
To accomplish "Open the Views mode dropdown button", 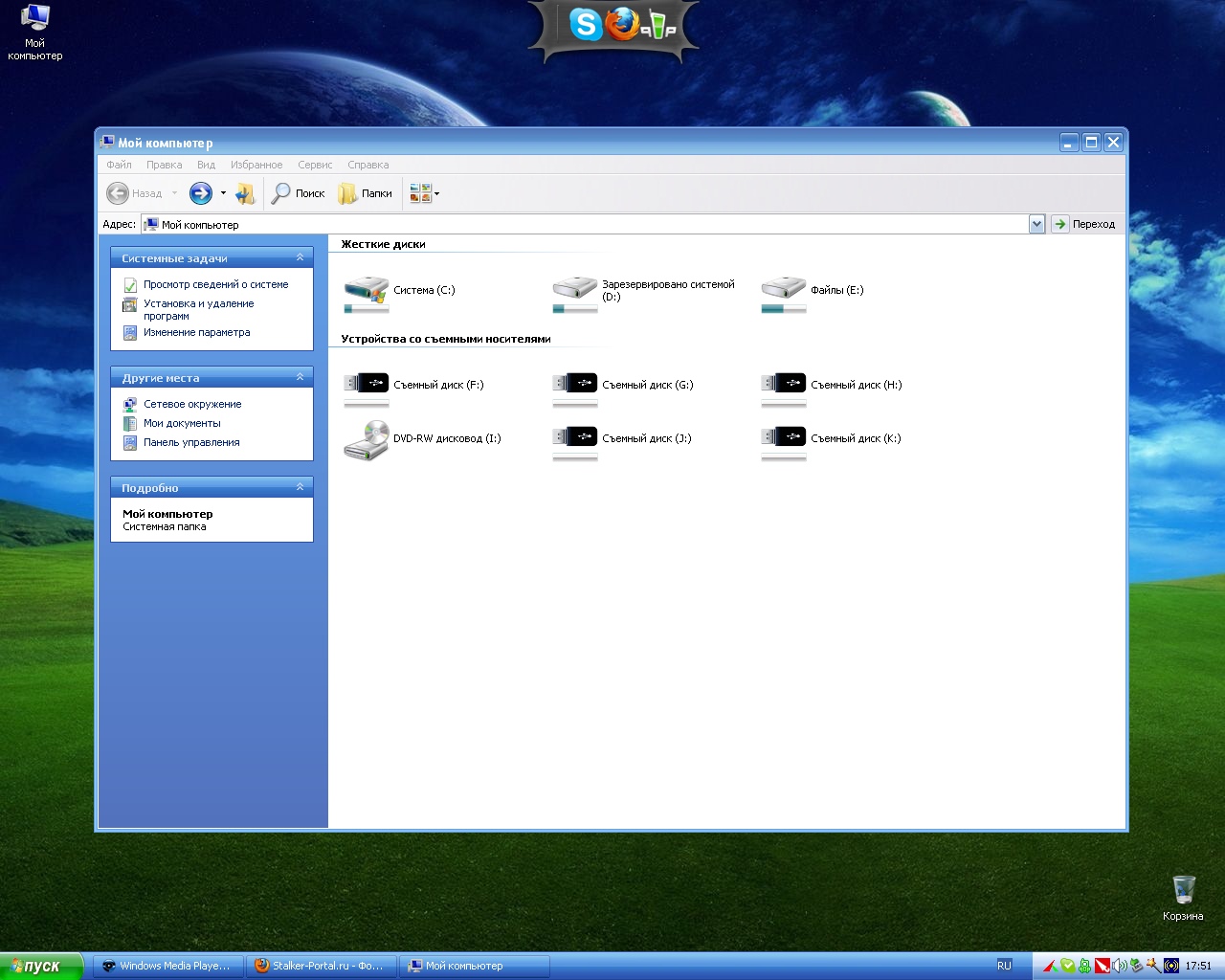I will 424,193.
